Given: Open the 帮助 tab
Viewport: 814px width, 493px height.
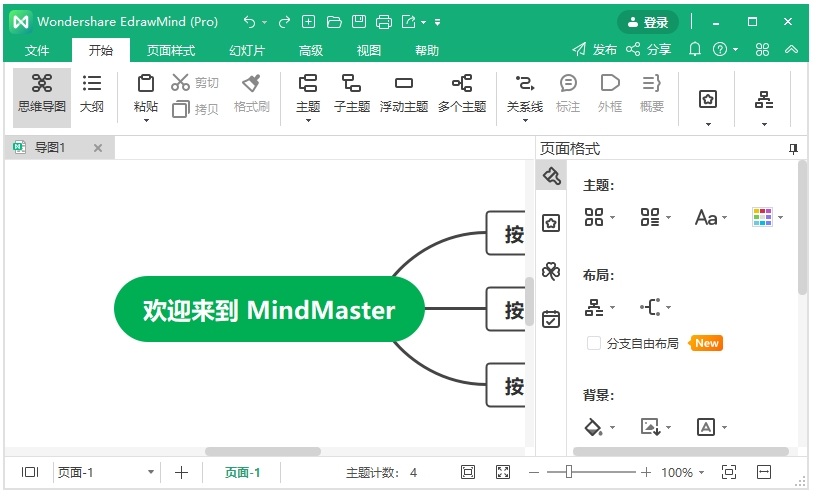Looking at the screenshot, I should (x=427, y=50).
